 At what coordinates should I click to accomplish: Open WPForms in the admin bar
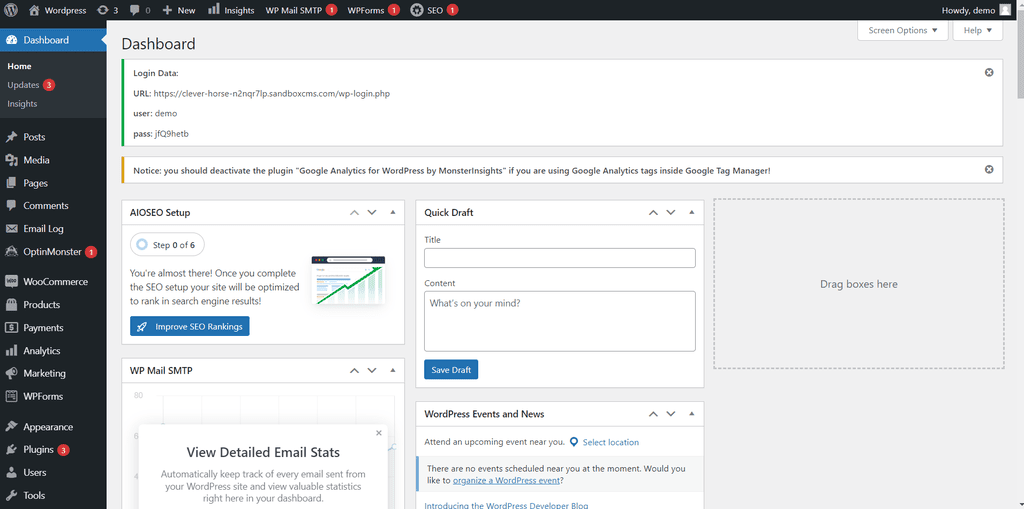coord(373,10)
